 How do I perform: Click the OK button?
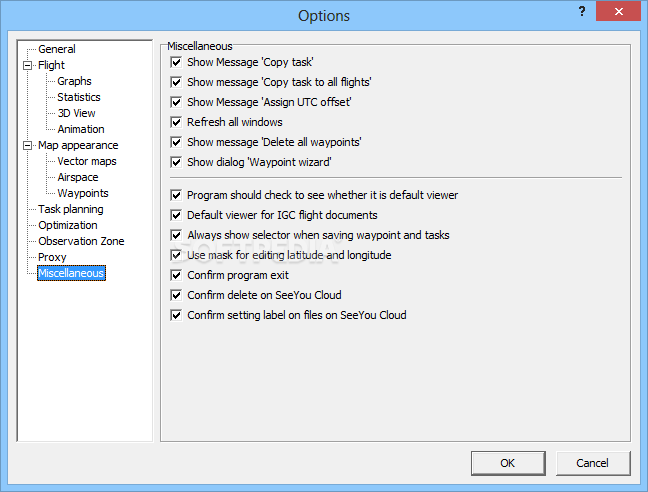(x=508, y=463)
